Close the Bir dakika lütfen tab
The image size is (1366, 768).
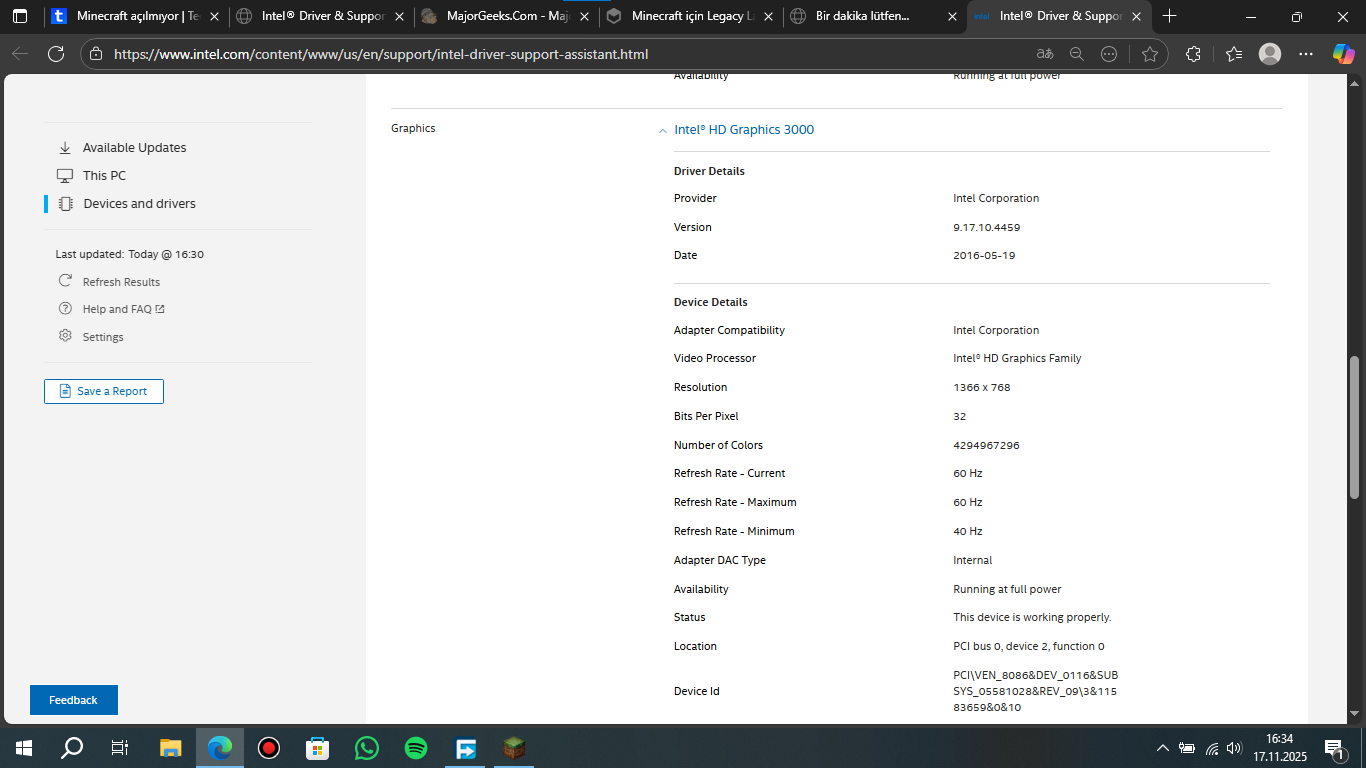pyautogui.click(x=952, y=16)
